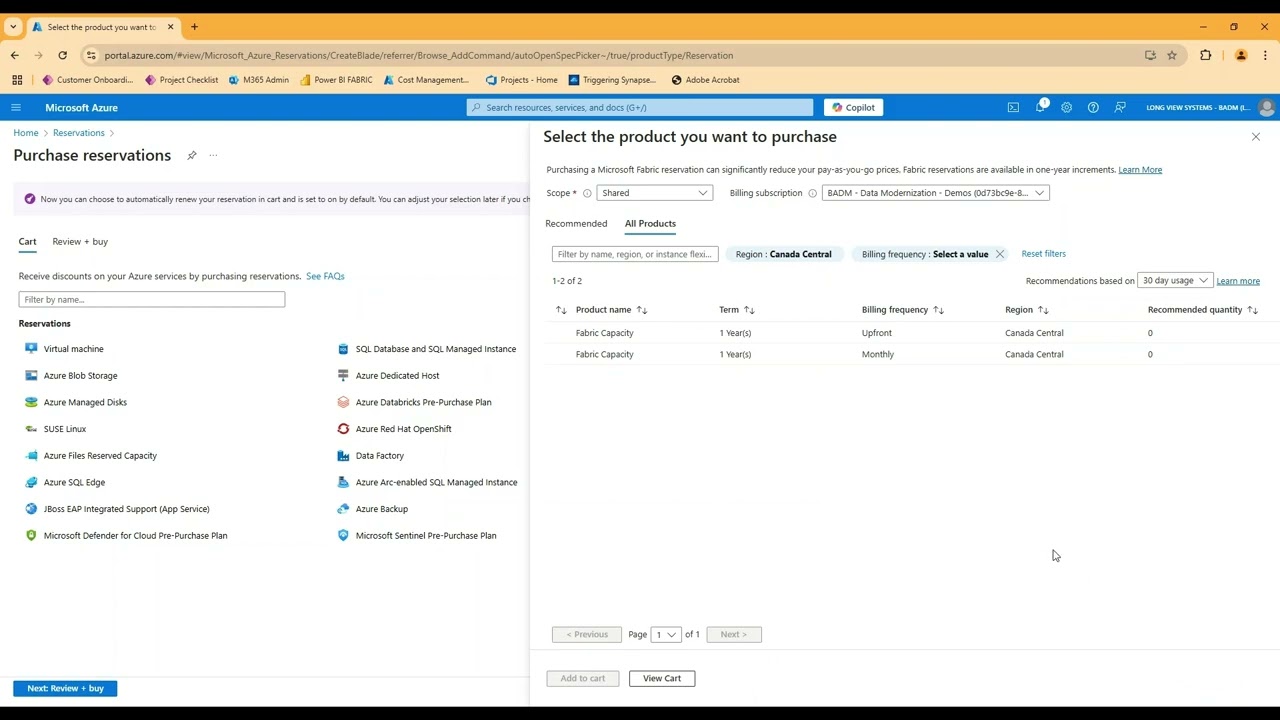The width and height of the screenshot is (1280, 720).
Task: Change the 30 day usage dropdown
Action: [1176, 281]
